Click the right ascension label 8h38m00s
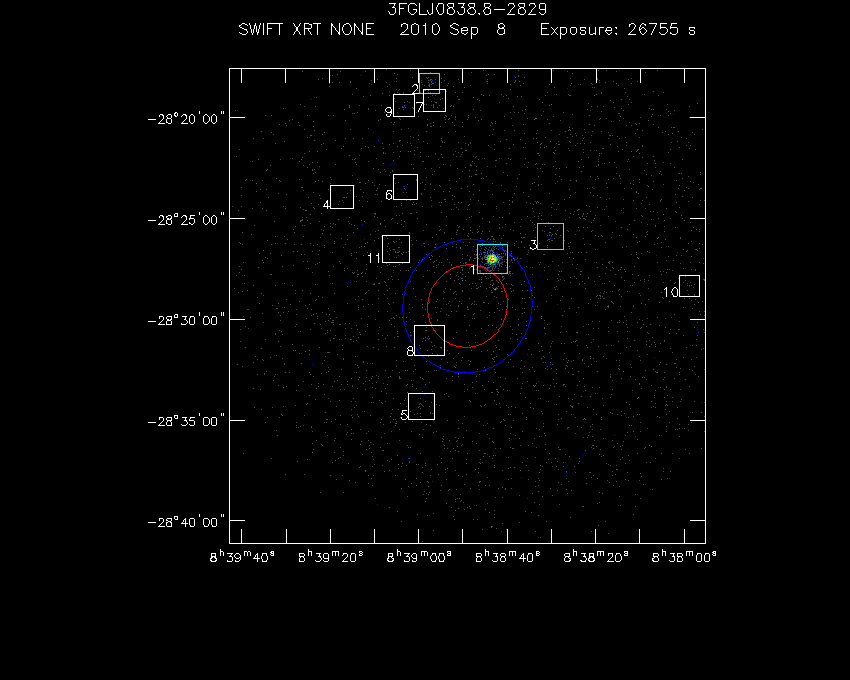Image resolution: width=850 pixels, height=680 pixels. click(x=684, y=557)
